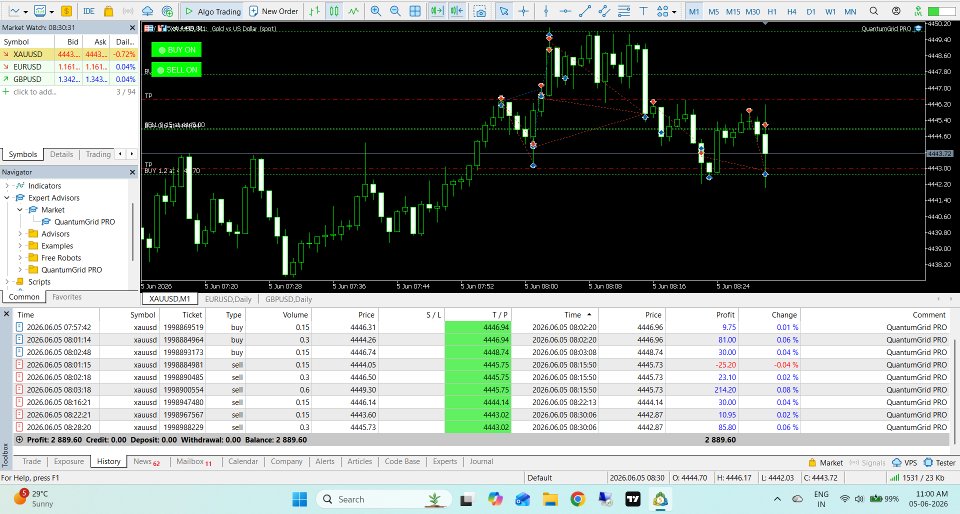This screenshot has width=960, height=514.
Task: Open Chrome from the taskbar
Action: pyautogui.click(x=577, y=499)
